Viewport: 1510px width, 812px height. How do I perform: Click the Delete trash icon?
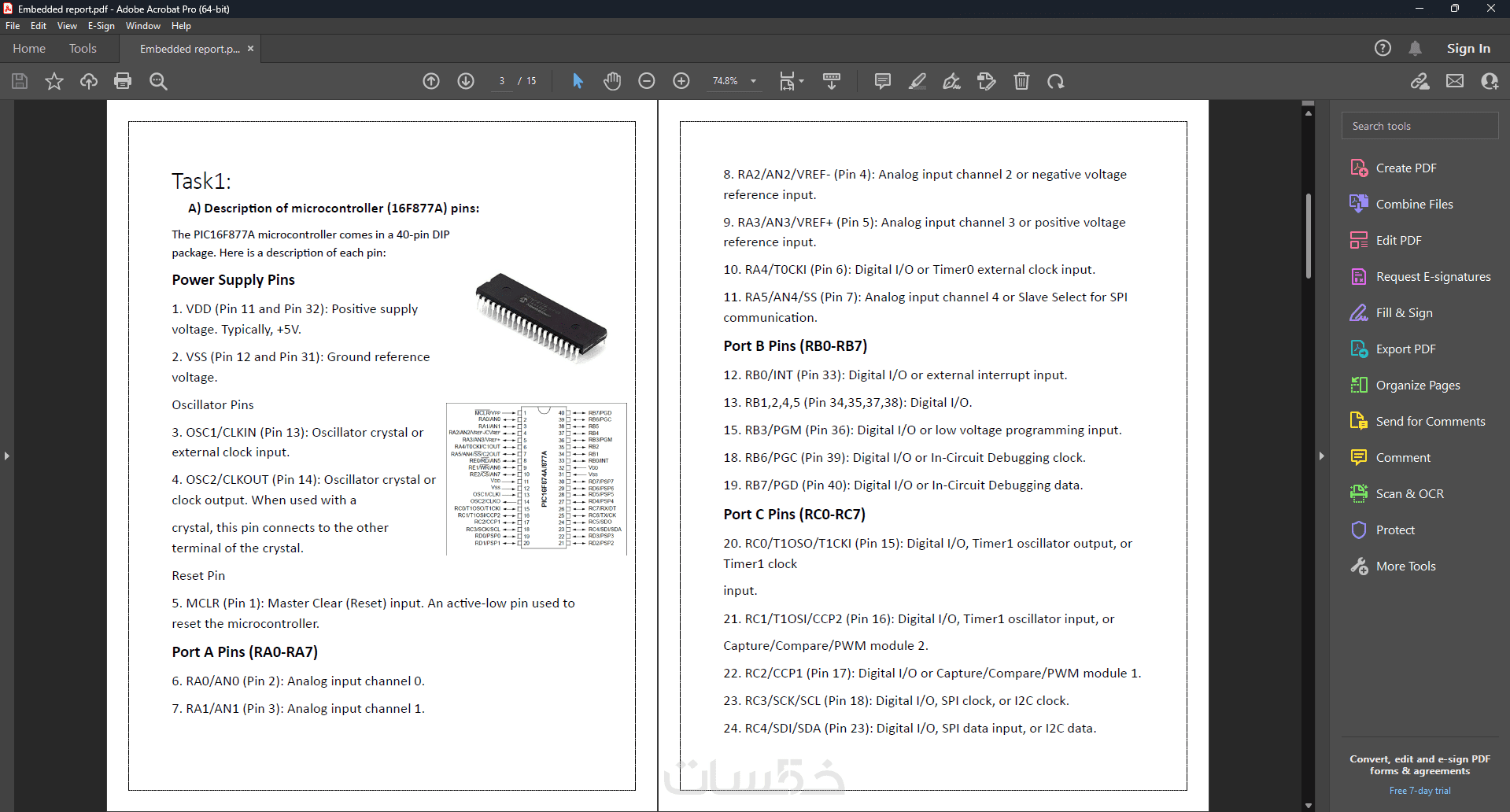pyautogui.click(x=1021, y=81)
